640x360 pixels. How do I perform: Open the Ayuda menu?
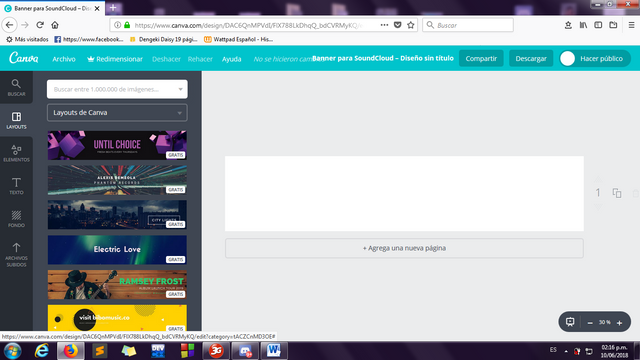(x=231, y=59)
